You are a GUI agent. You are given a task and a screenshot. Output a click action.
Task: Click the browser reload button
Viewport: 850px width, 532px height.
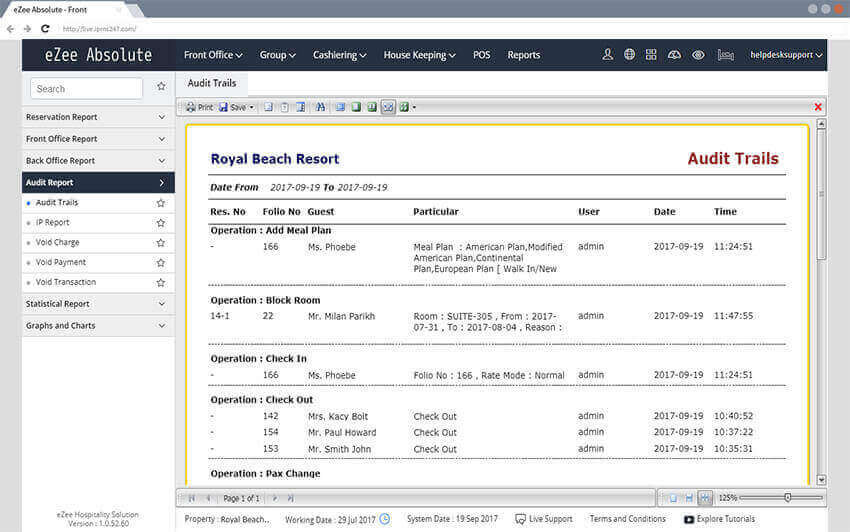[x=45, y=29]
